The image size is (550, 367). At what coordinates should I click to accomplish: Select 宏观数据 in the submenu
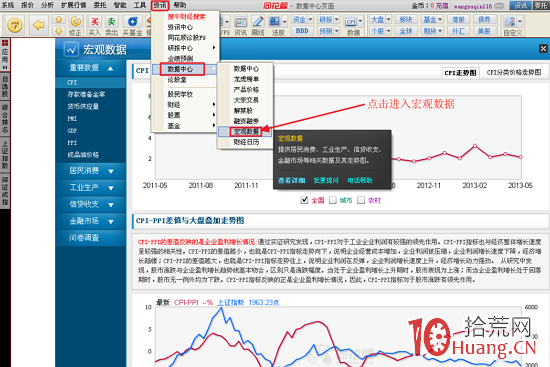tap(246, 132)
